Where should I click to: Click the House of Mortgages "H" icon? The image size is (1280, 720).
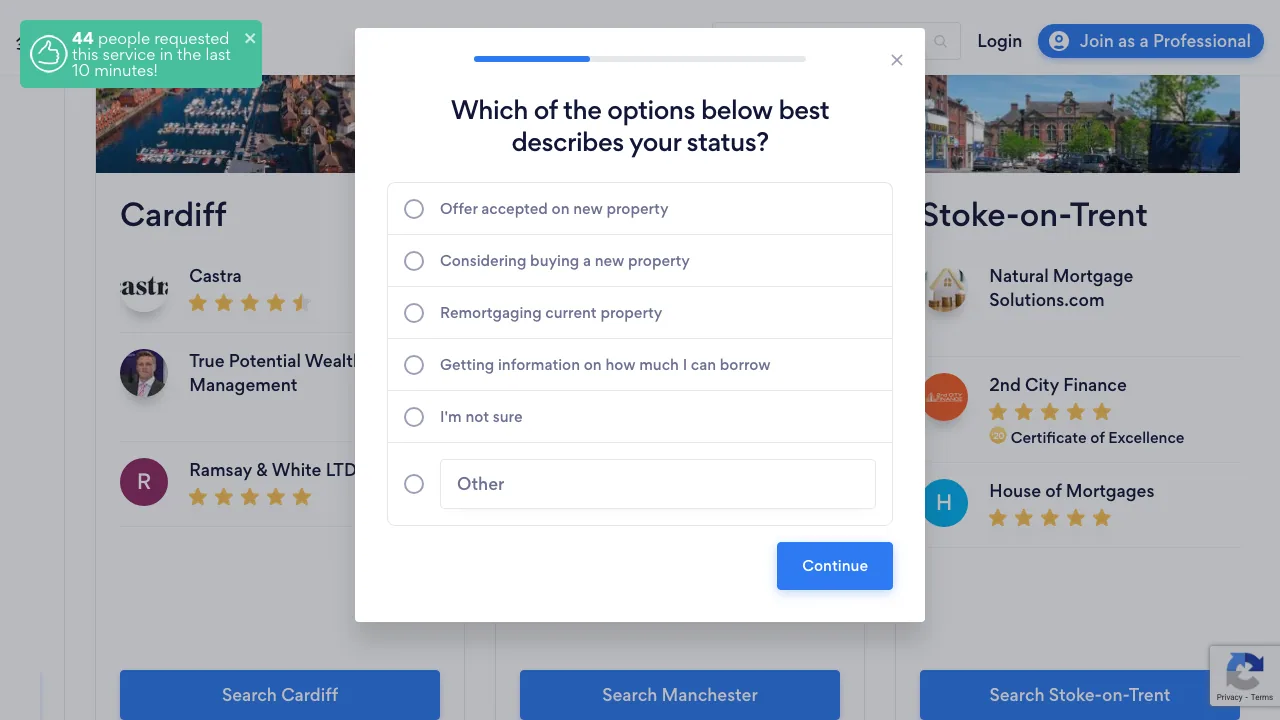click(x=944, y=503)
